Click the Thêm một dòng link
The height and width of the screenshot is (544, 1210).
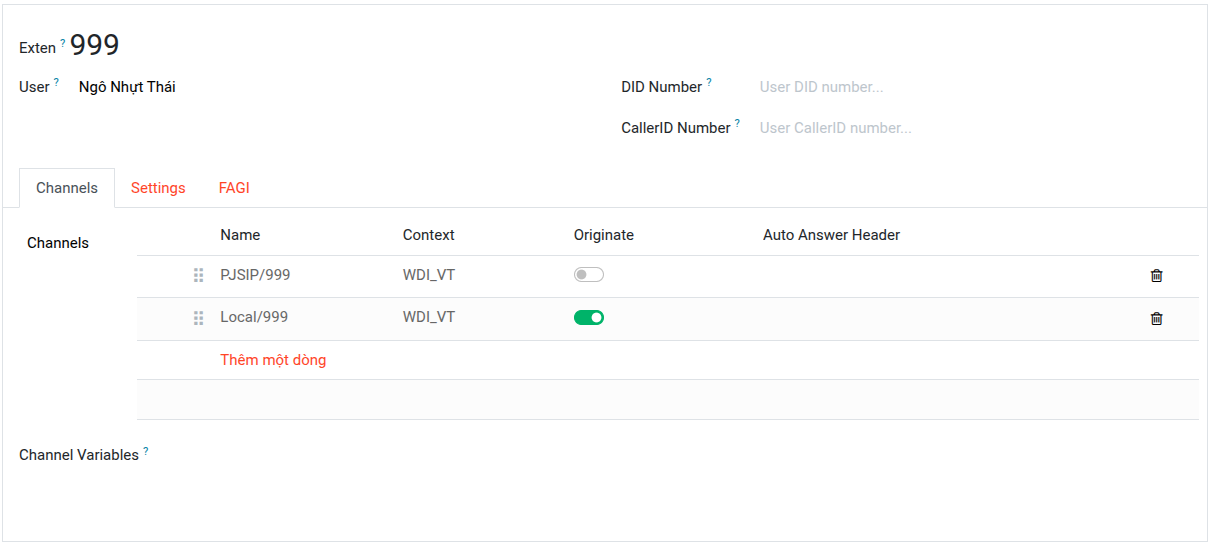point(273,360)
